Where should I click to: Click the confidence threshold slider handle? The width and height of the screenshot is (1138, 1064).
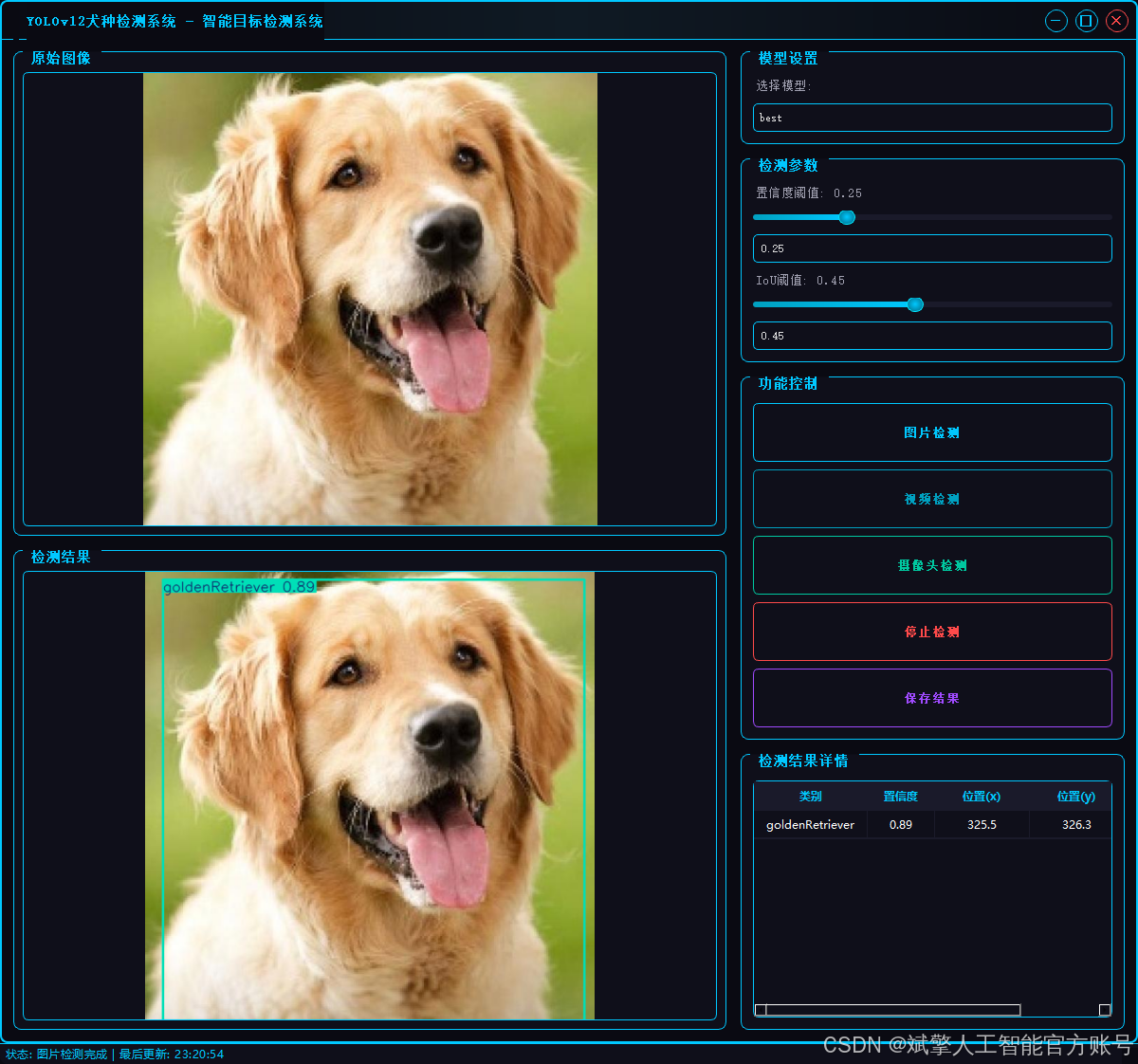point(847,217)
